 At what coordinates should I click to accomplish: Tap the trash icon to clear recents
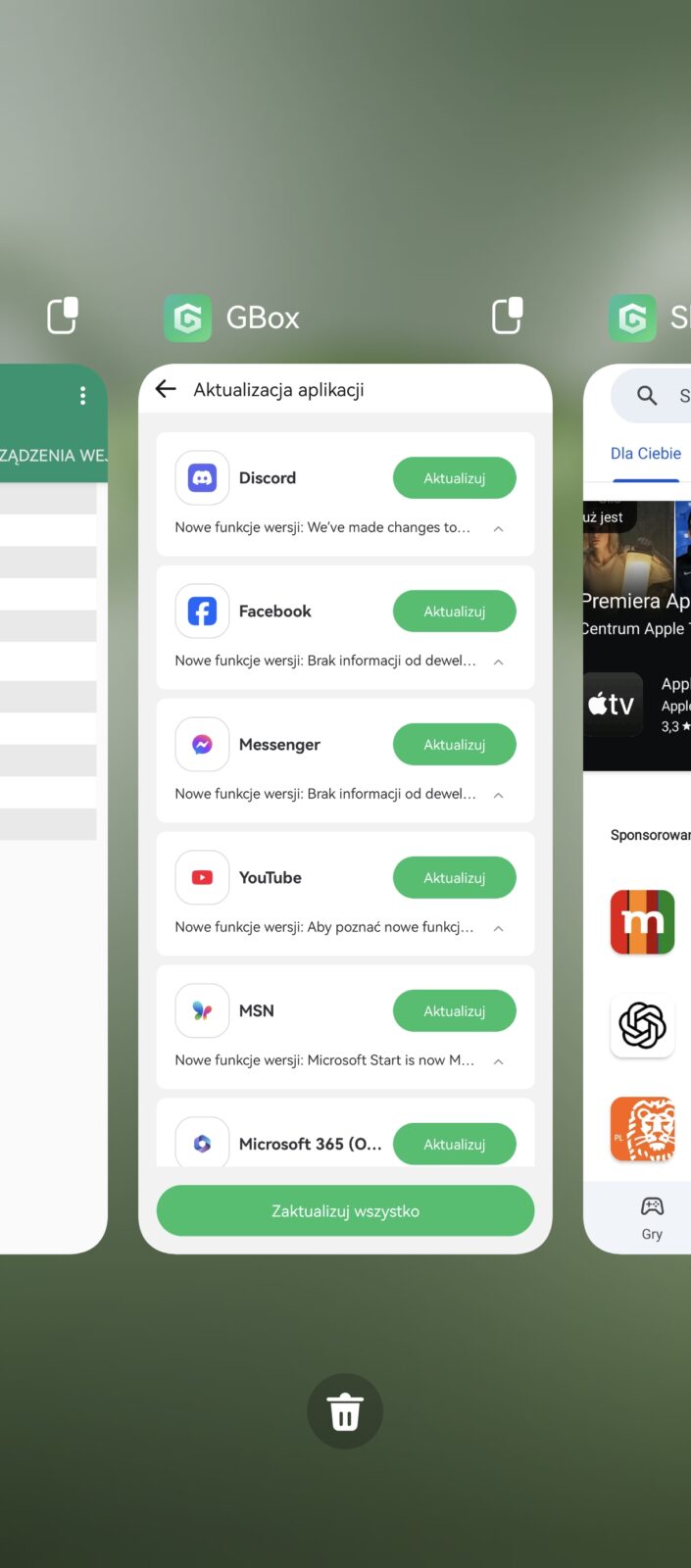click(345, 1411)
